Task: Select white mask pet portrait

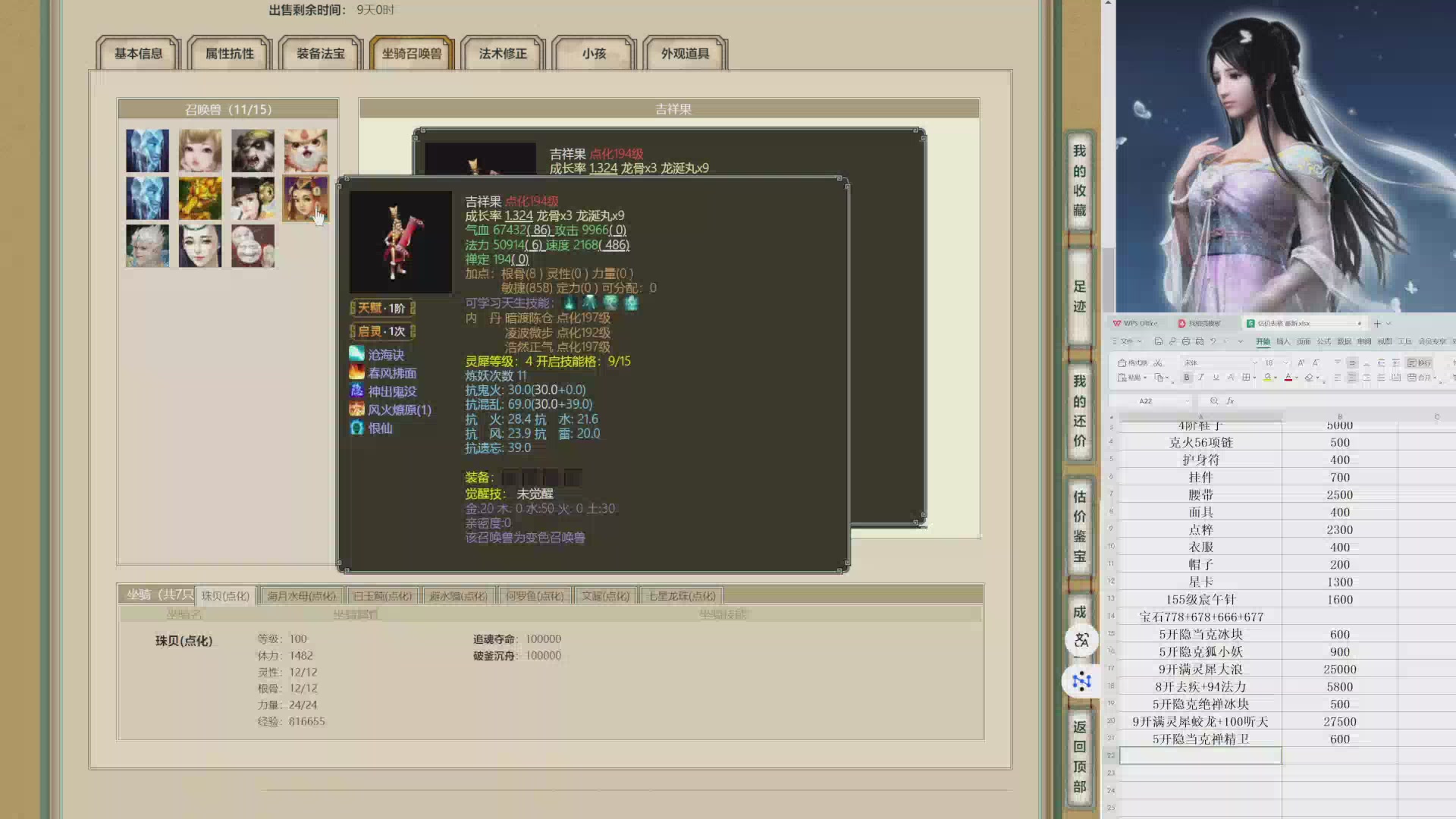Action: click(x=253, y=246)
